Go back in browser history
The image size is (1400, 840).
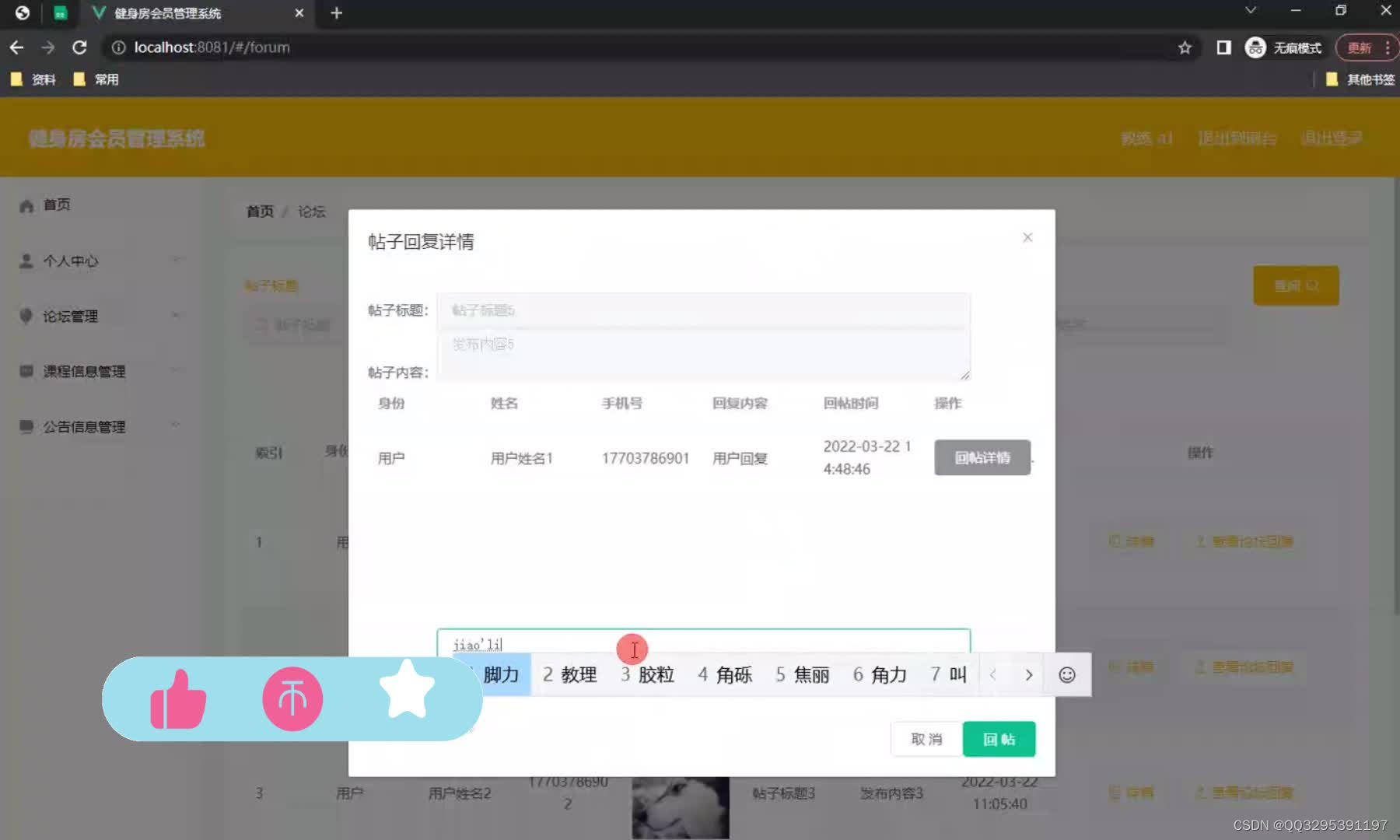pyautogui.click(x=16, y=47)
